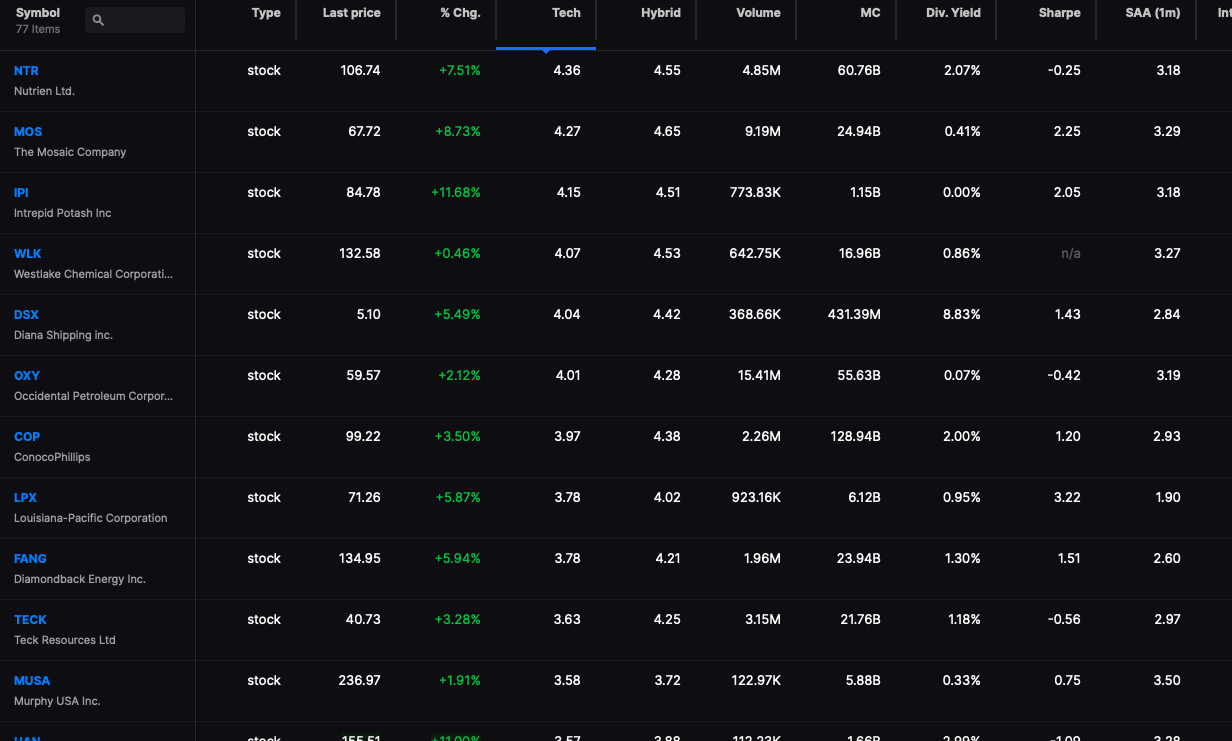Image resolution: width=1232 pixels, height=741 pixels.
Task: Select IPI volume 773.83K
Action: click(x=755, y=193)
